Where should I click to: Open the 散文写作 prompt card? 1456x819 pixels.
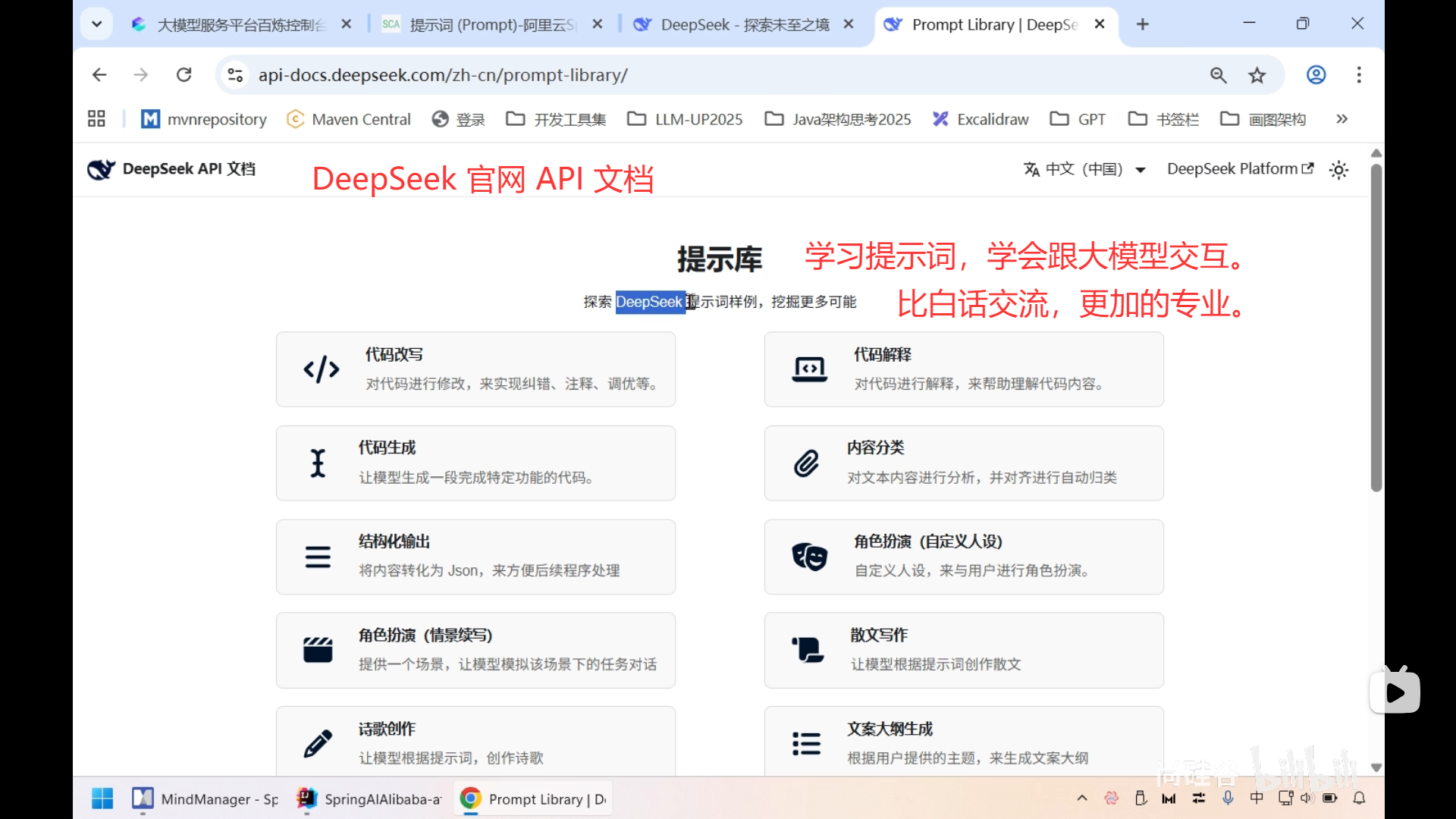tap(964, 651)
